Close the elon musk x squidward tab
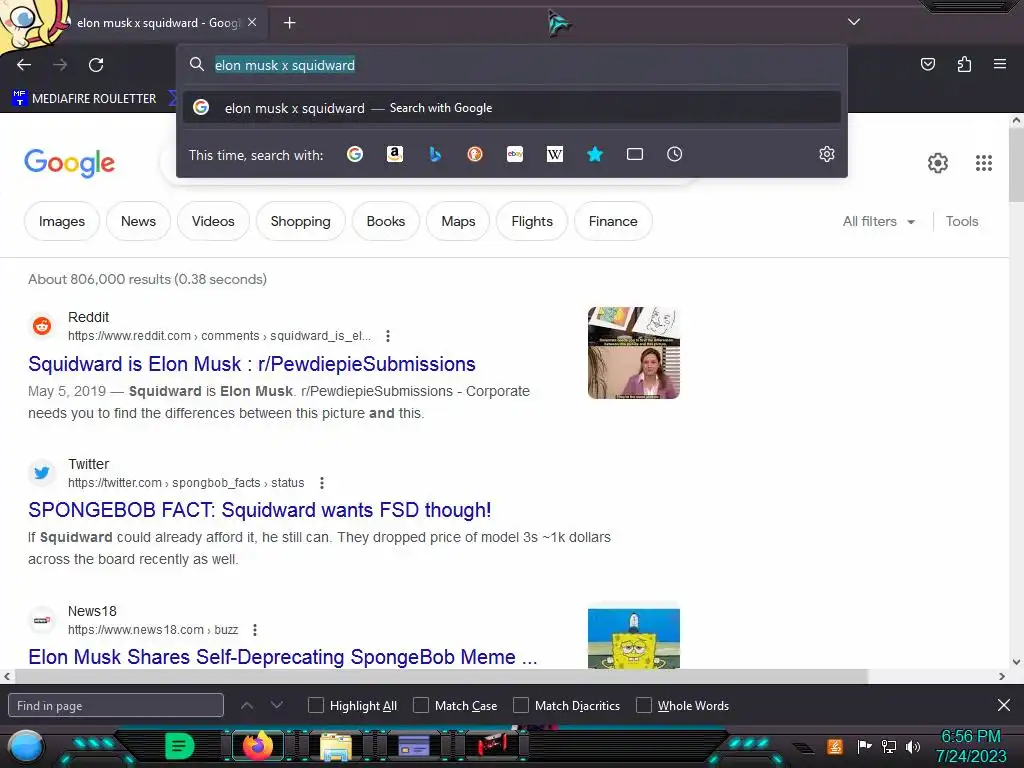Screen dimensions: 1024x768 (252, 22)
